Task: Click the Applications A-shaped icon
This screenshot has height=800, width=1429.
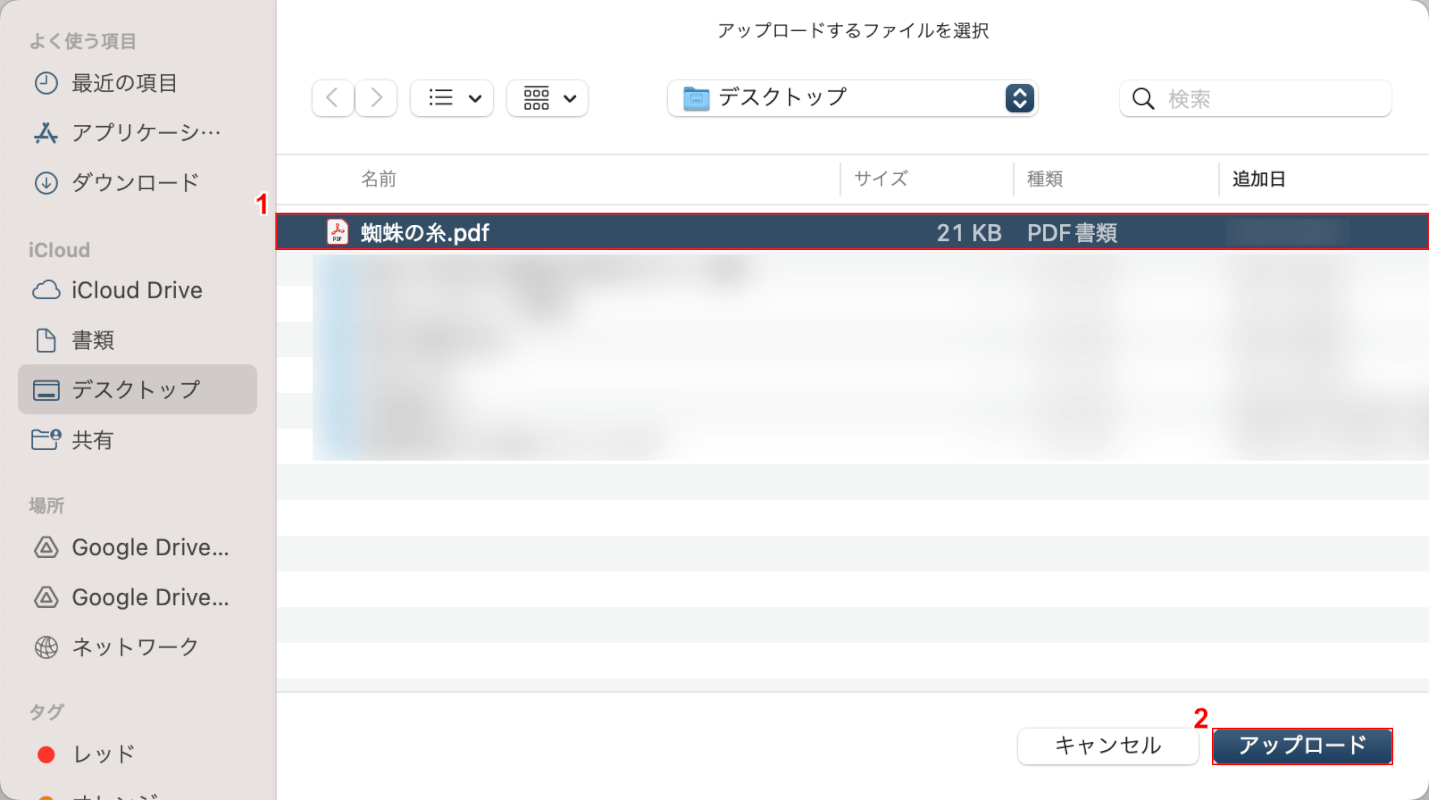Action: coord(46,132)
